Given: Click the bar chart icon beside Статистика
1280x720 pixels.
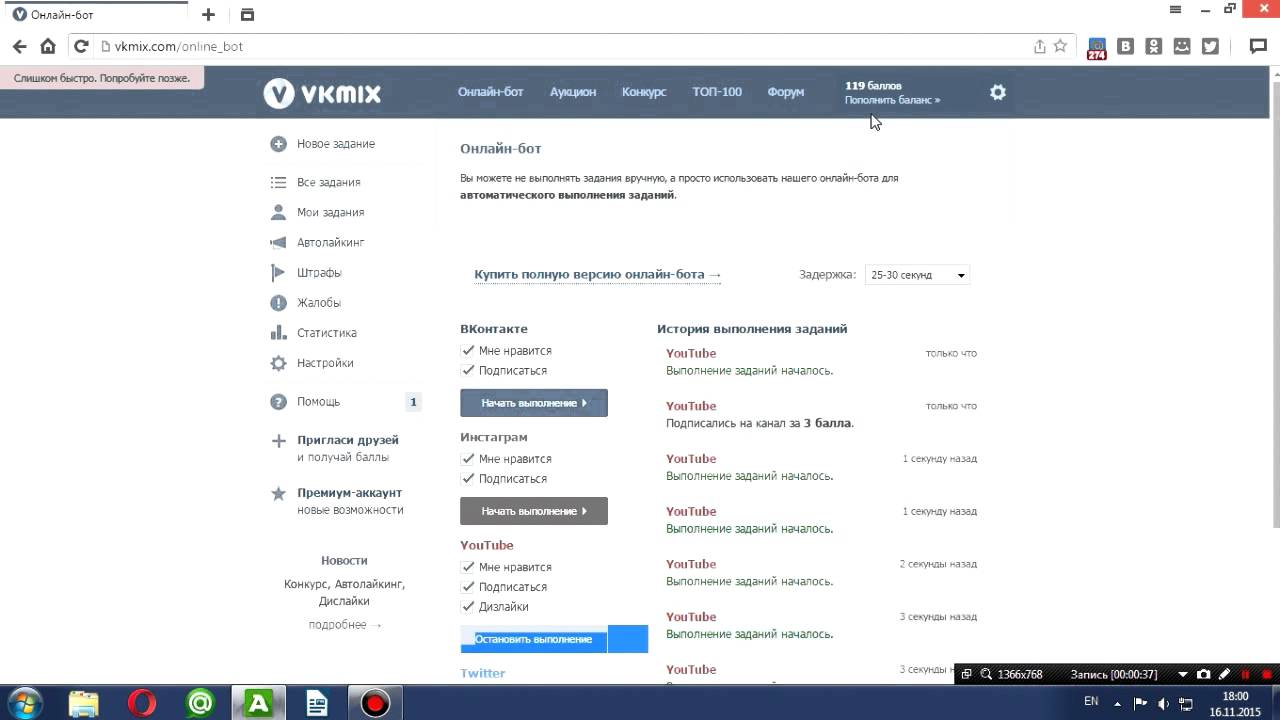Looking at the screenshot, I should (x=278, y=333).
